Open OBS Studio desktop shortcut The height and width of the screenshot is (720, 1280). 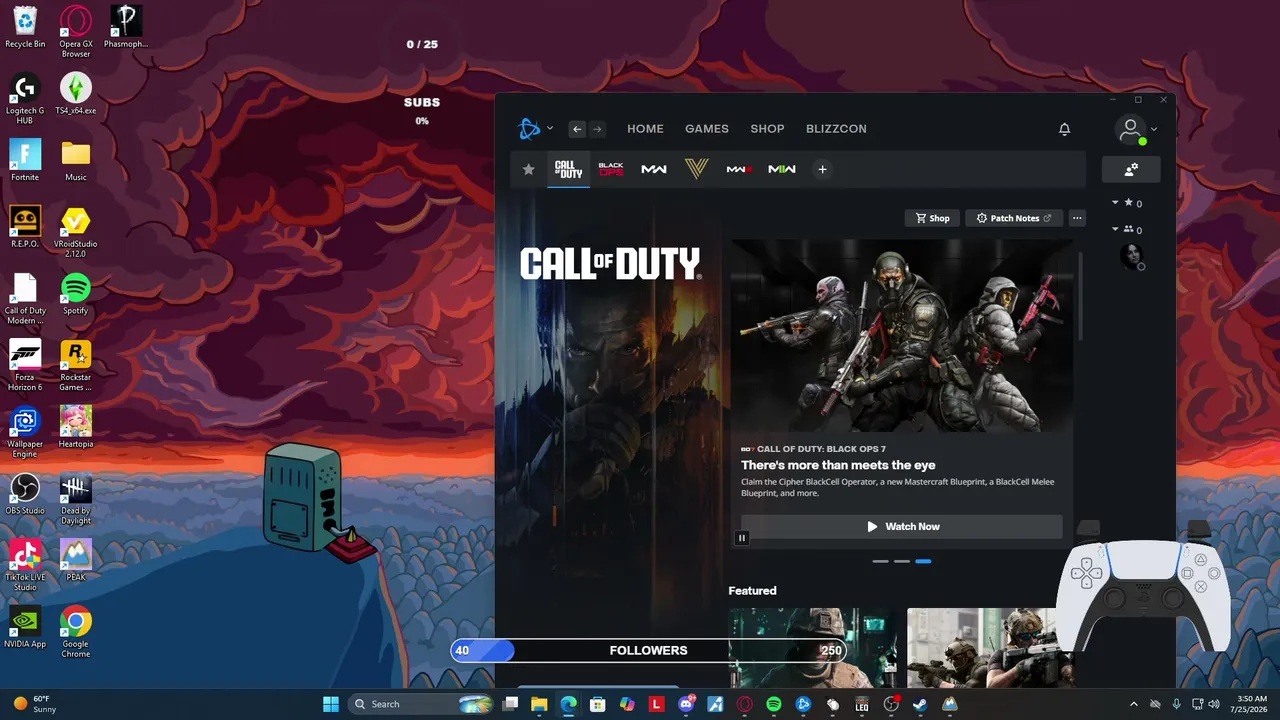point(25,494)
